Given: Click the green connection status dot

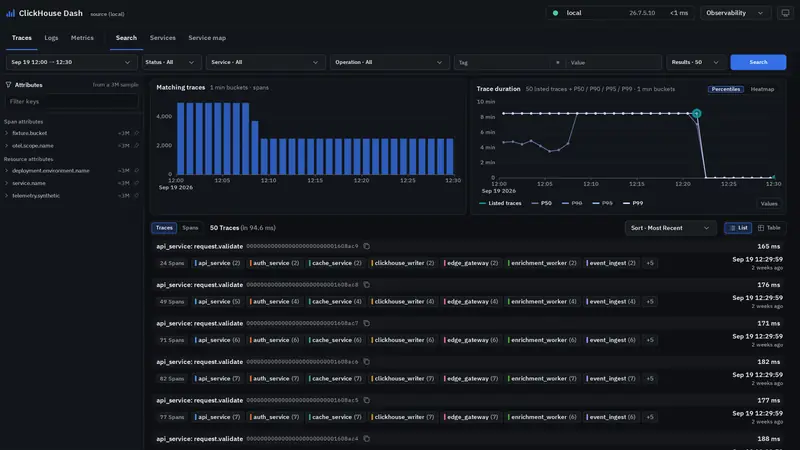Looking at the screenshot, I should [555, 13].
